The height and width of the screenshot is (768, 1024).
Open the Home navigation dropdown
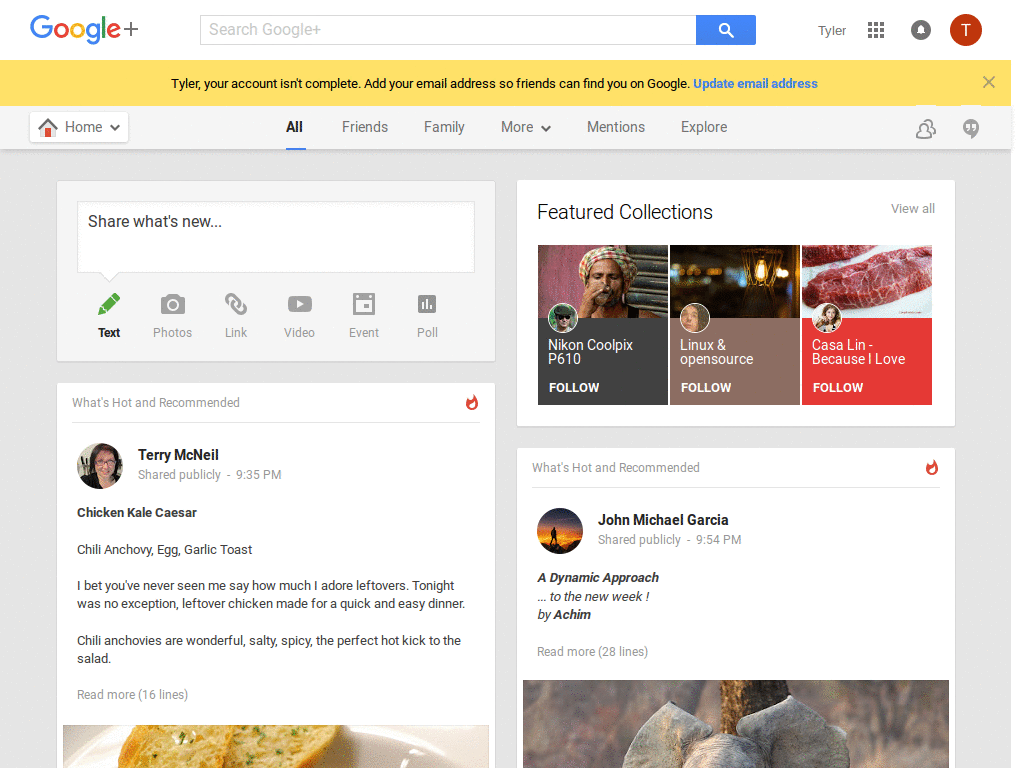(x=79, y=127)
